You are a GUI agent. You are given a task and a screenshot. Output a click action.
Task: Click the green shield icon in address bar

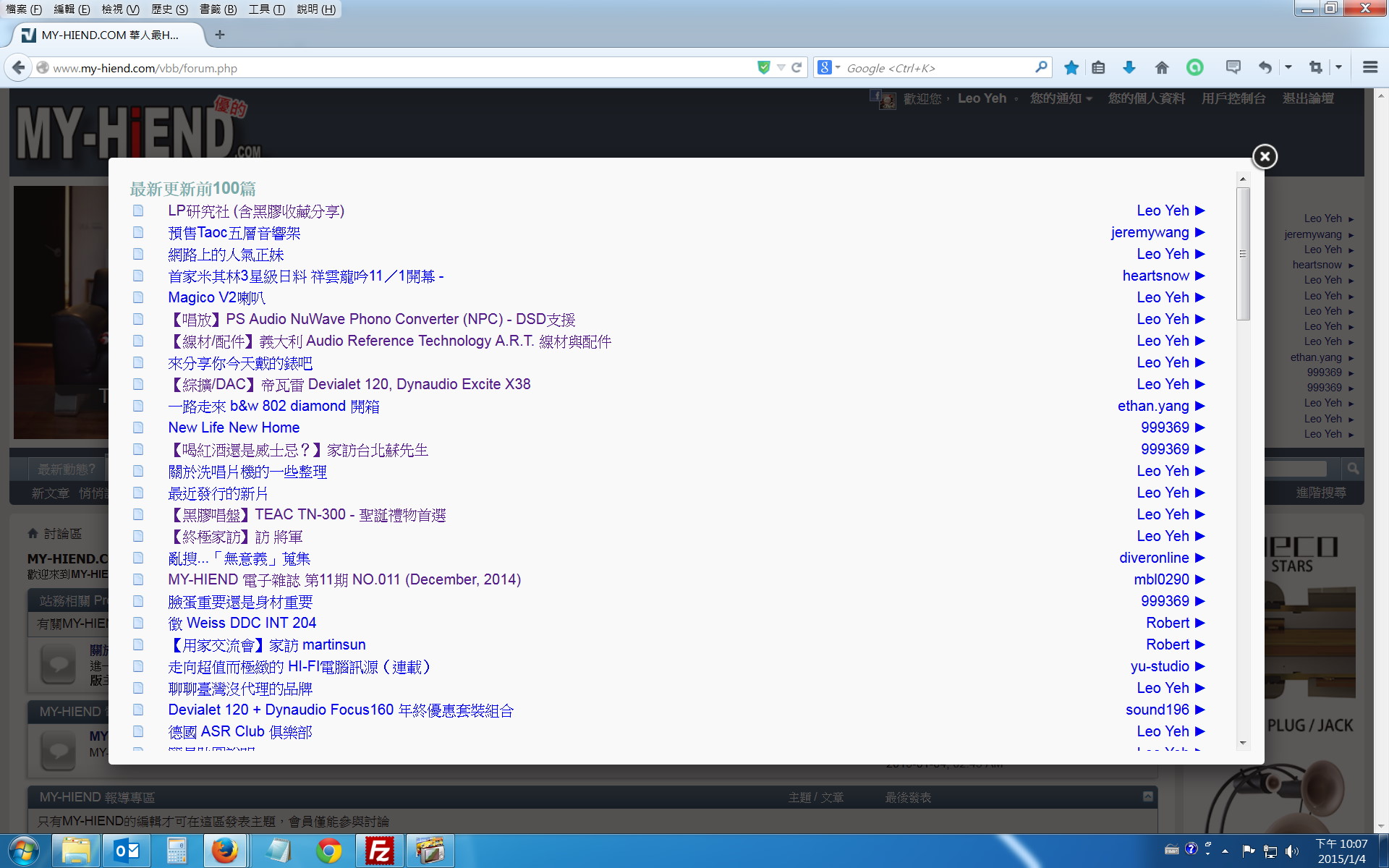pyautogui.click(x=763, y=67)
